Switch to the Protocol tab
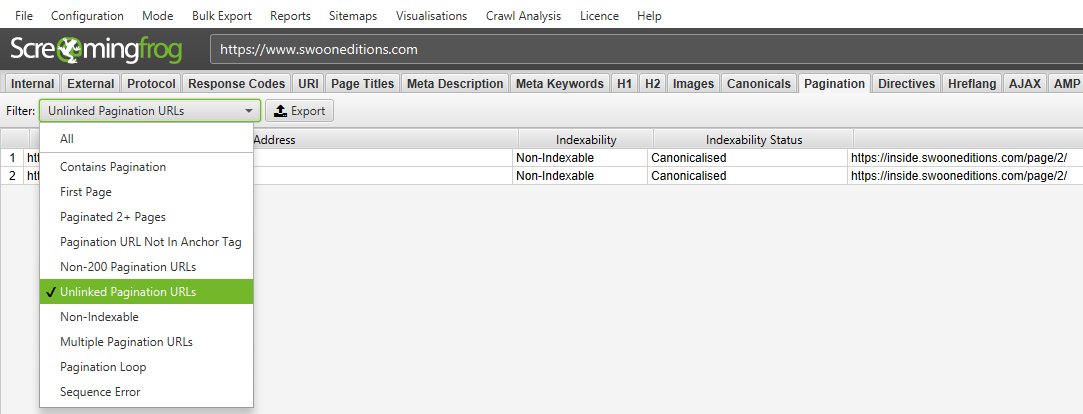Viewport: 1083px width, 414px height. click(x=151, y=84)
